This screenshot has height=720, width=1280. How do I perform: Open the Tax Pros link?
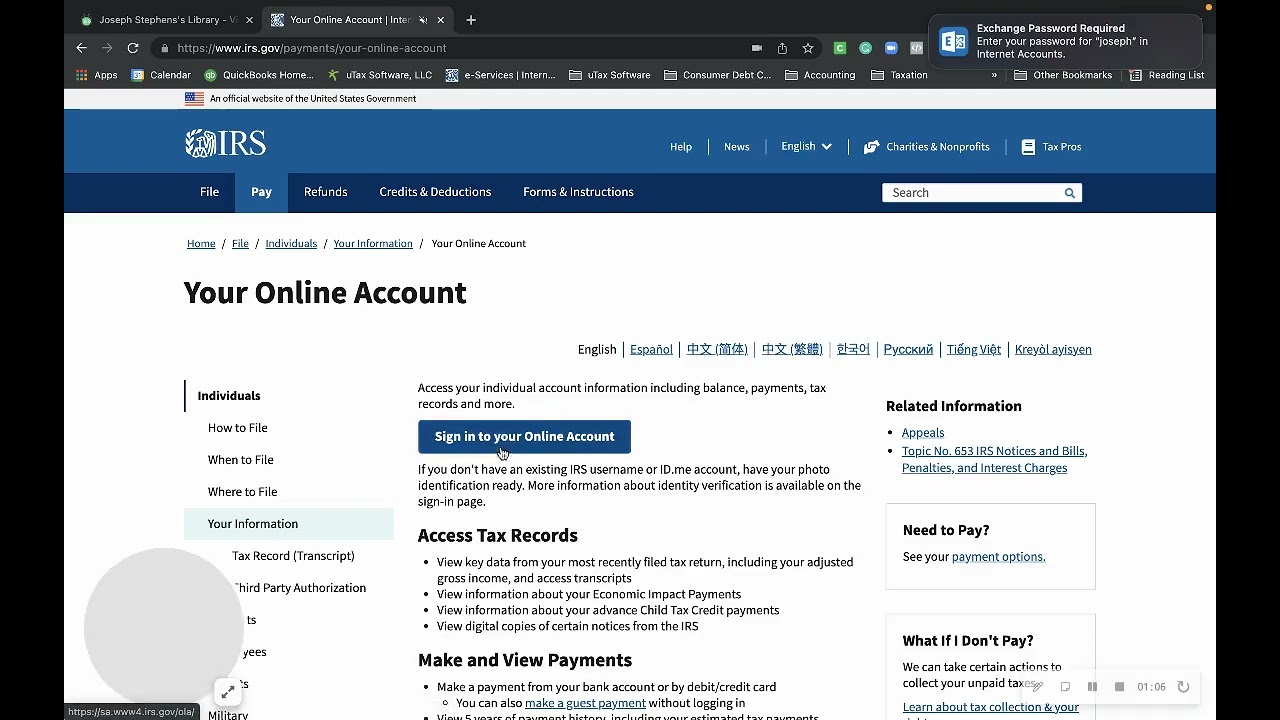click(1051, 147)
